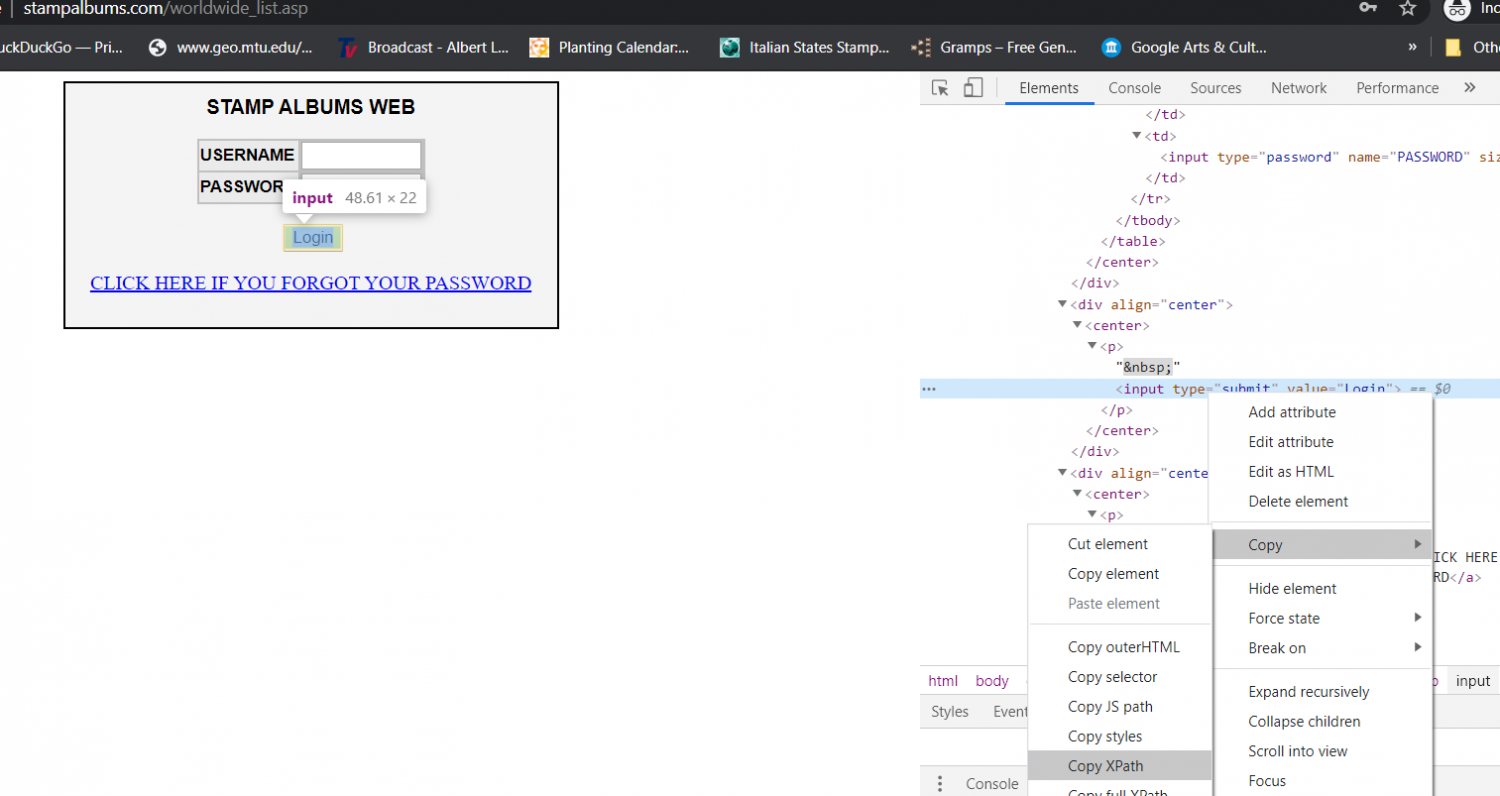The height and width of the screenshot is (796, 1500).
Task: Open the Console drawer three-dot menu
Action: click(x=940, y=784)
